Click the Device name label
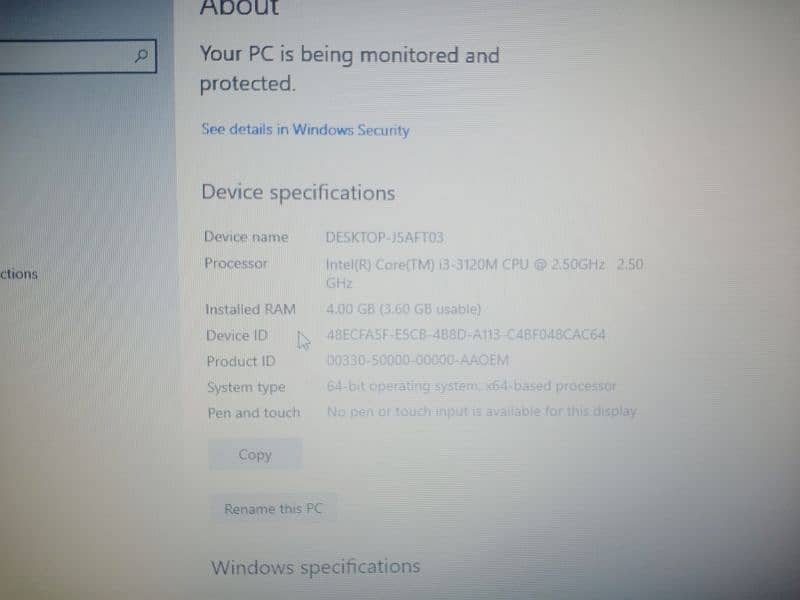Screen dimensions: 800x600 tap(246, 237)
